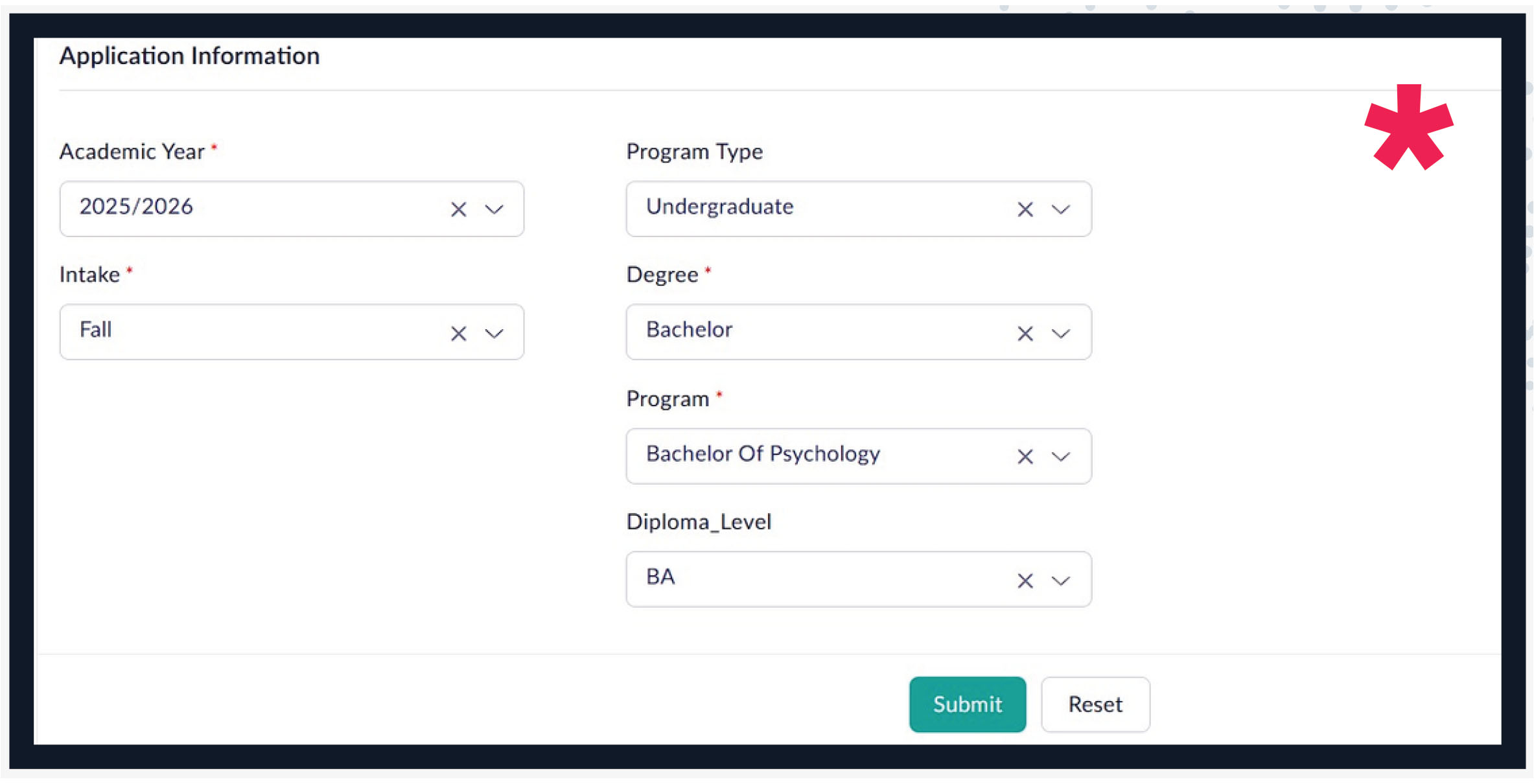The image size is (1534, 784).
Task: Clear the Program Type selection
Action: coord(1025,209)
